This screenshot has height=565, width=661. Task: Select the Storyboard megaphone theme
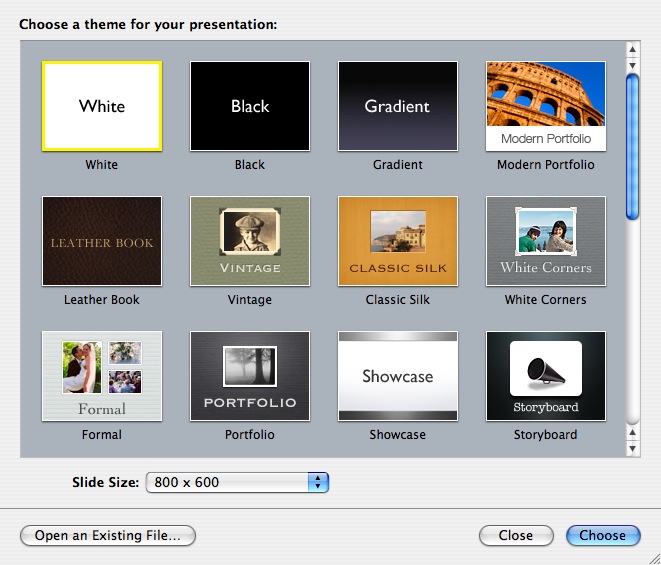(x=545, y=376)
